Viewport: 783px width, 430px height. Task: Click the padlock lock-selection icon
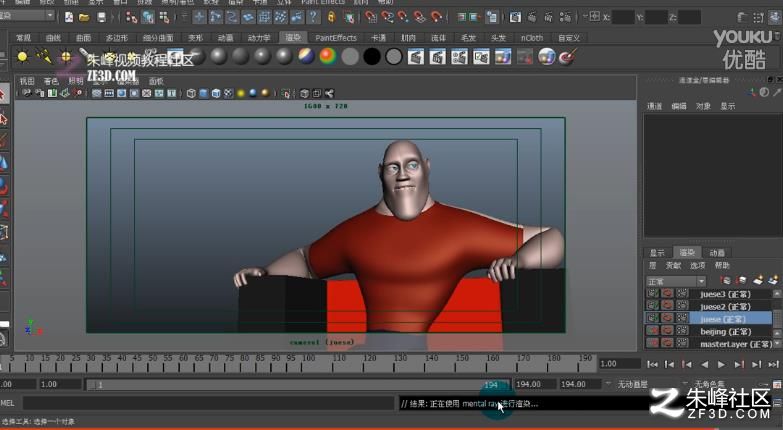[332, 17]
